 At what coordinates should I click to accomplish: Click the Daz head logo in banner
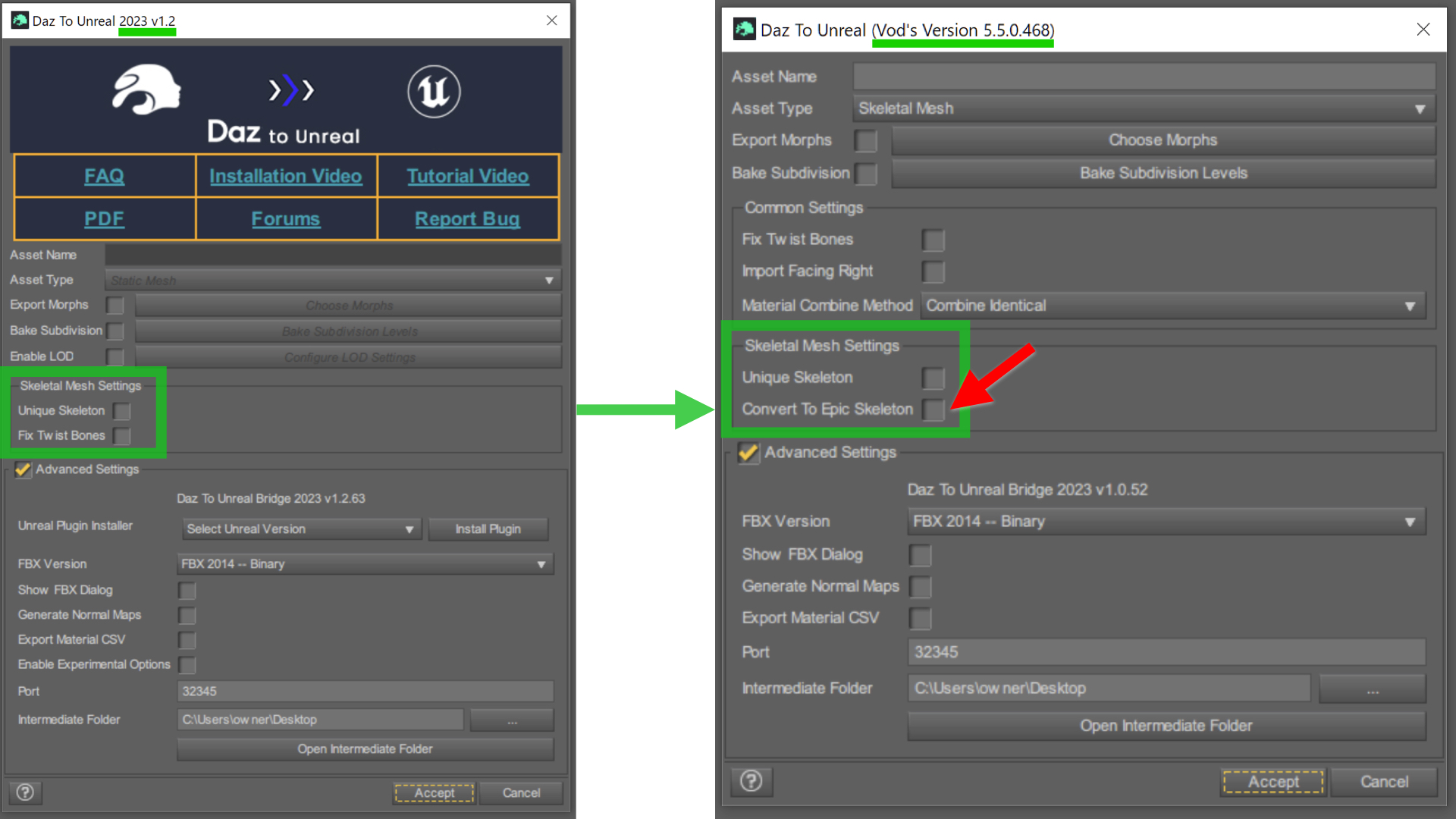[146, 89]
